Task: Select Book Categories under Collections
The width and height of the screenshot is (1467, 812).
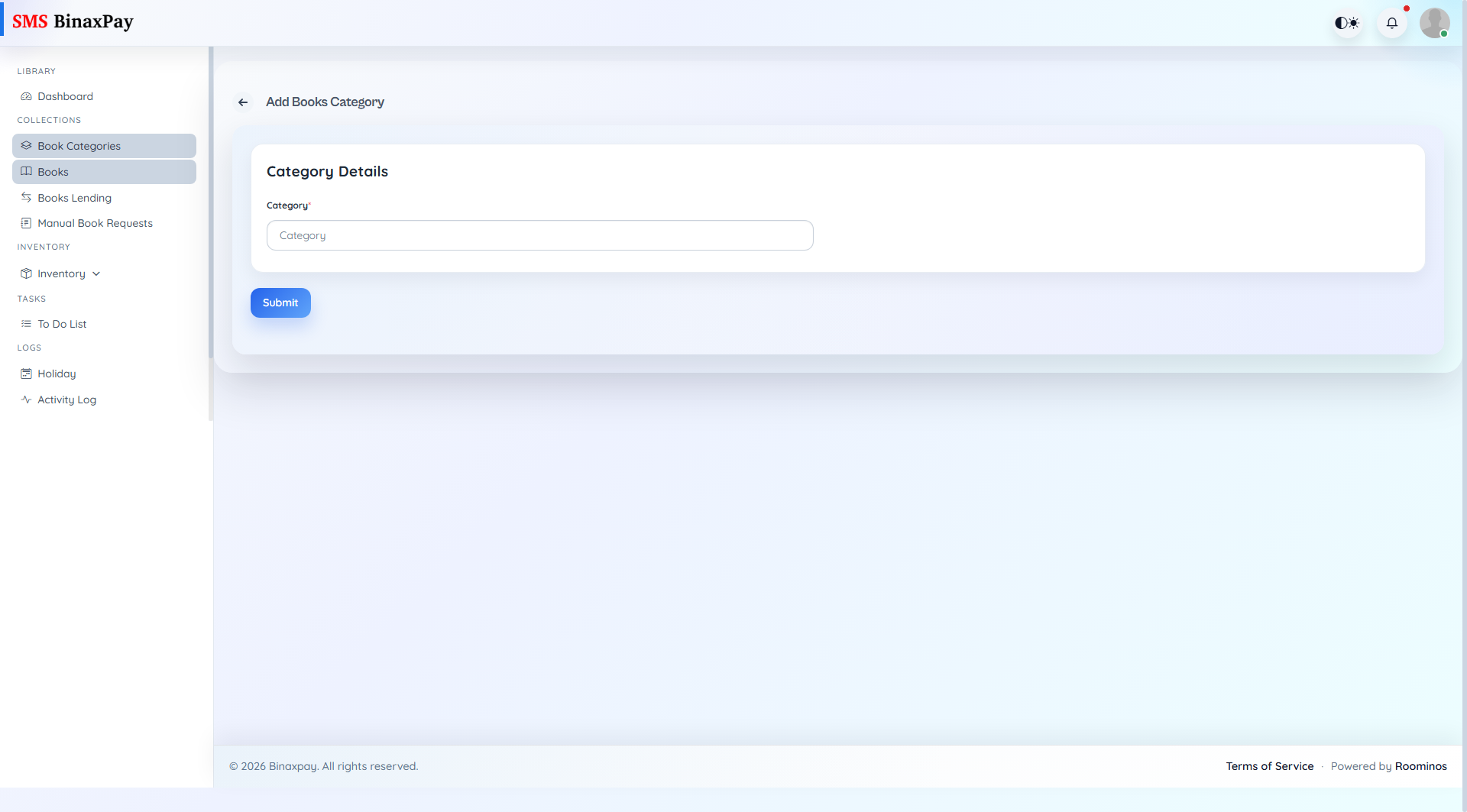Action: 79,145
